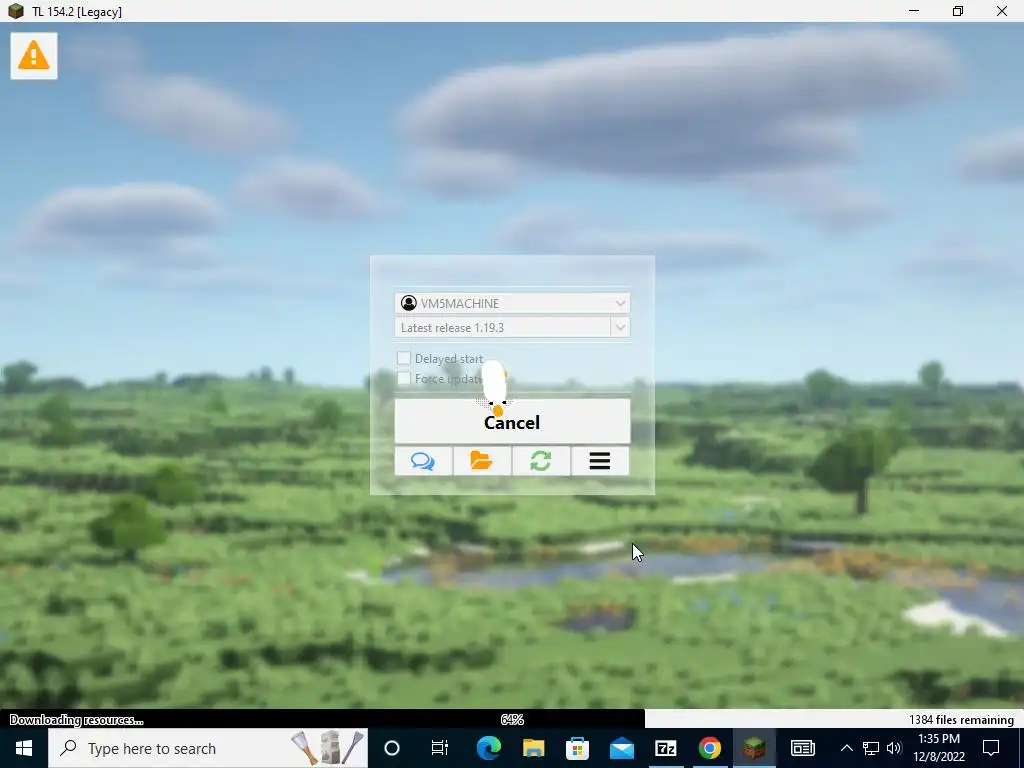Open the game folder icon button
The height and width of the screenshot is (768, 1024).
tap(482, 461)
